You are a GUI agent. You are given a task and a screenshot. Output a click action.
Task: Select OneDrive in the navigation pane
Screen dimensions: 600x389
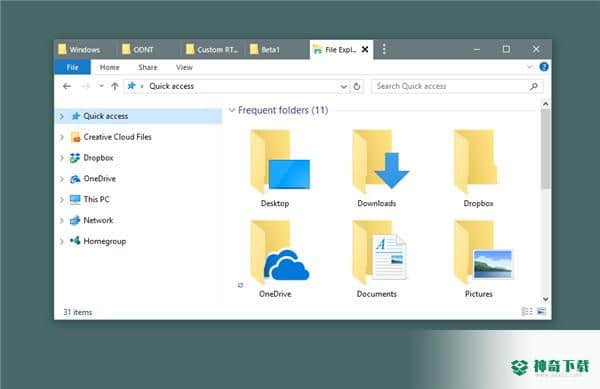point(99,178)
